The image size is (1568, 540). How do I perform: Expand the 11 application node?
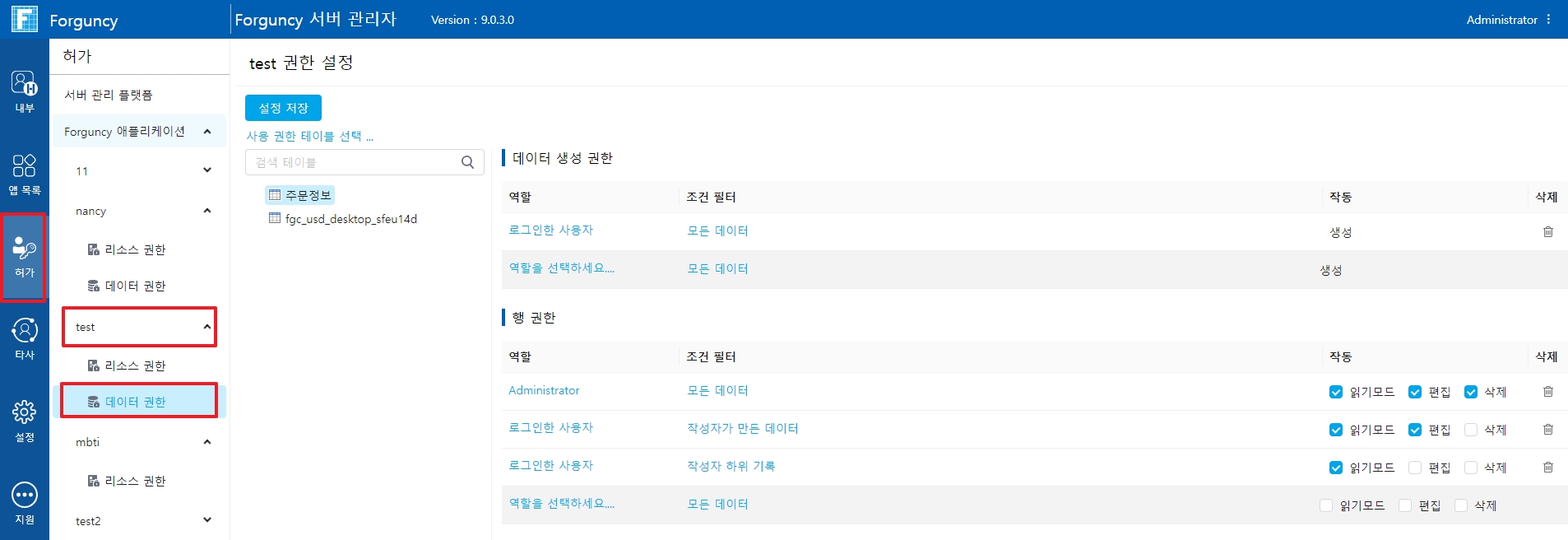[x=207, y=170]
